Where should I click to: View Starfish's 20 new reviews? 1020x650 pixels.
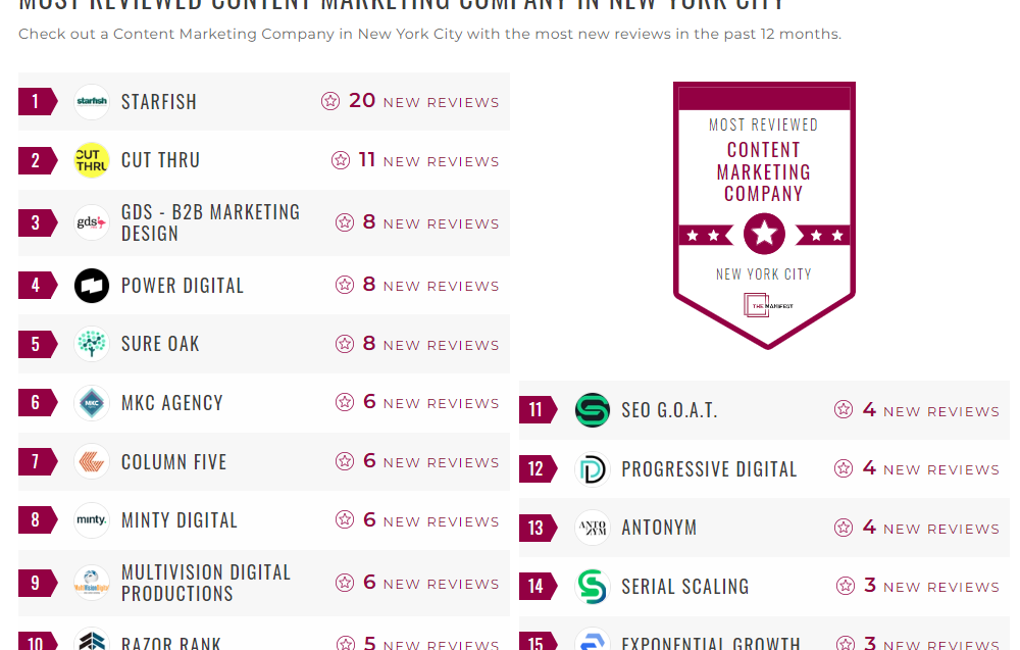click(x=410, y=102)
